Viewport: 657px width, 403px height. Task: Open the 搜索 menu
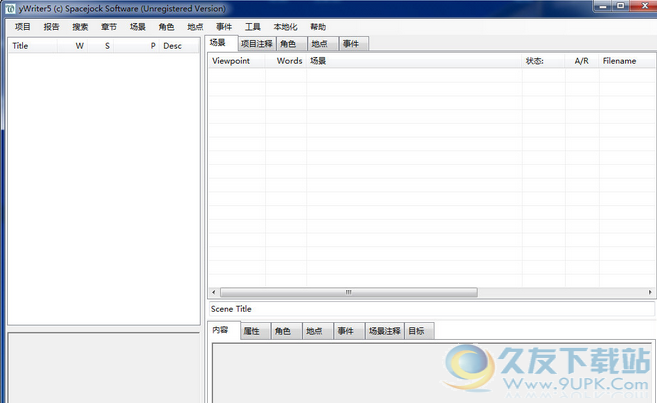(80, 27)
